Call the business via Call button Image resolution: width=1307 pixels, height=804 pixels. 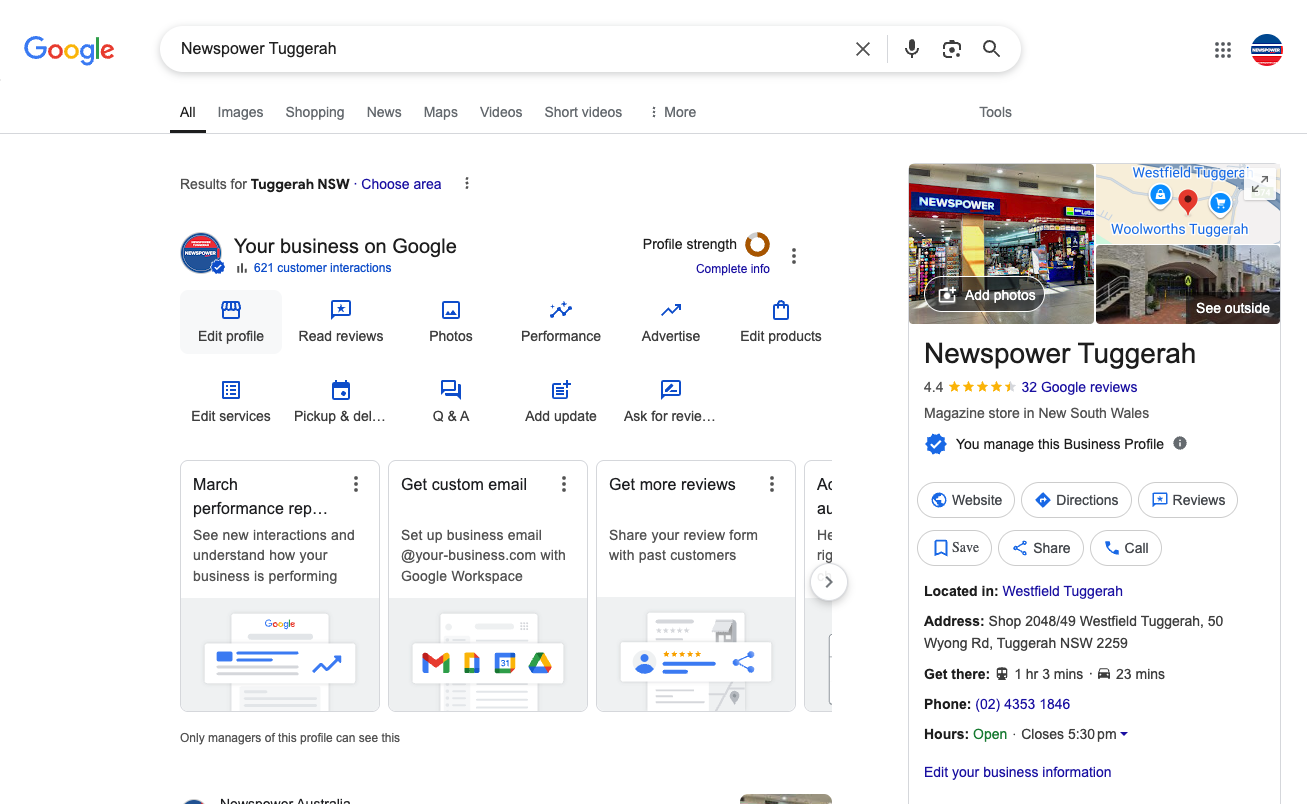coord(1126,548)
